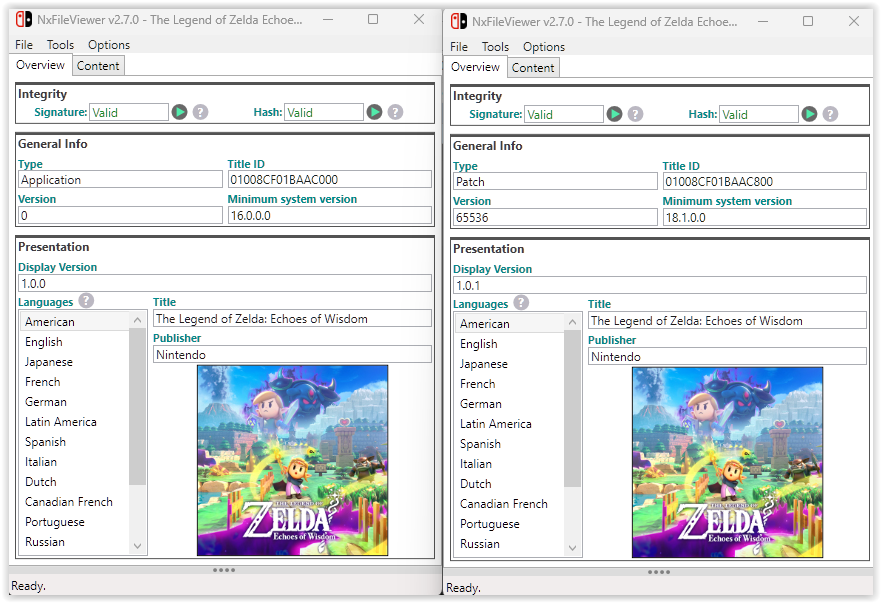Click Title field in right window
This screenshot has width=881, height=603.
point(727,321)
